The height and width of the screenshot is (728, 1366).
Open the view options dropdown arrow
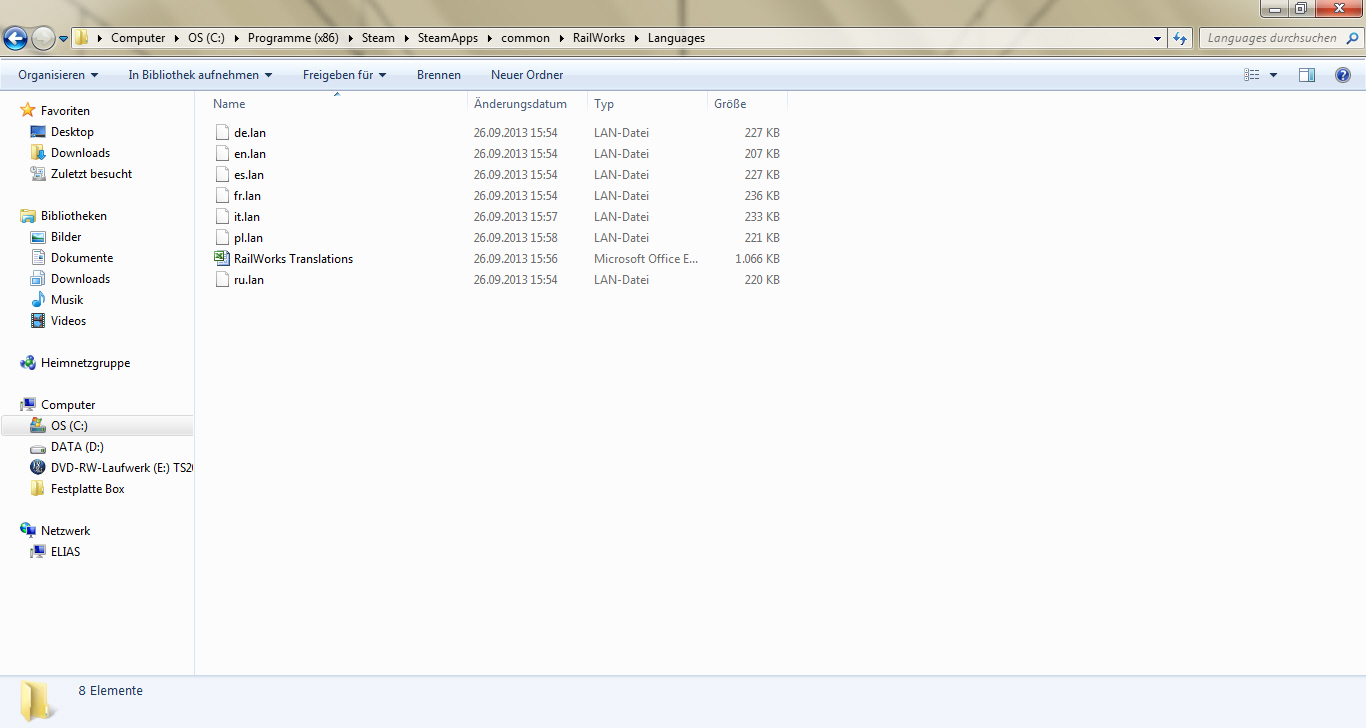[x=1273, y=75]
